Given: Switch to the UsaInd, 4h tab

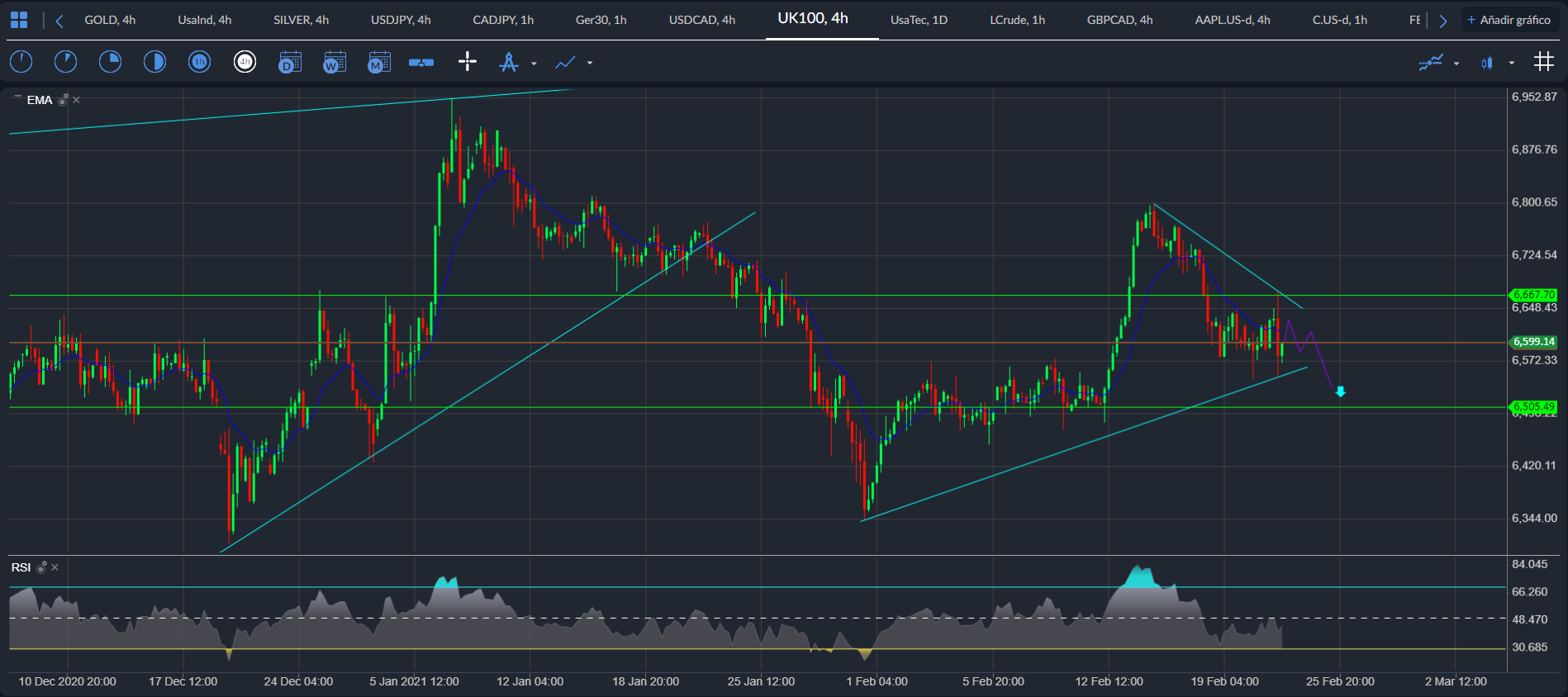Looking at the screenshot, I should tap(205, 20).
